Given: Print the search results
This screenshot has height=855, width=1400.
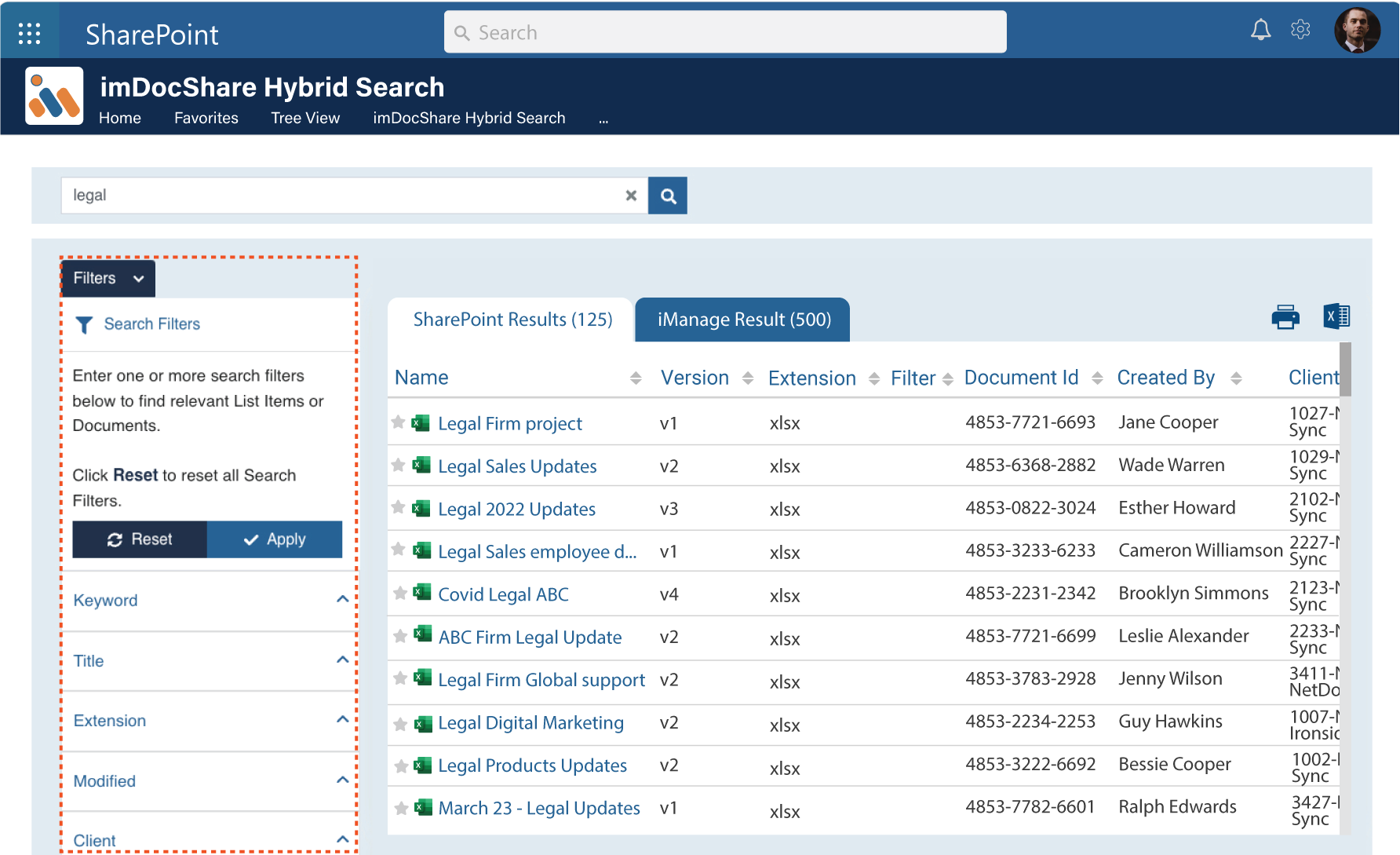Looking at the screenshot, I should tap(1285, 317).
